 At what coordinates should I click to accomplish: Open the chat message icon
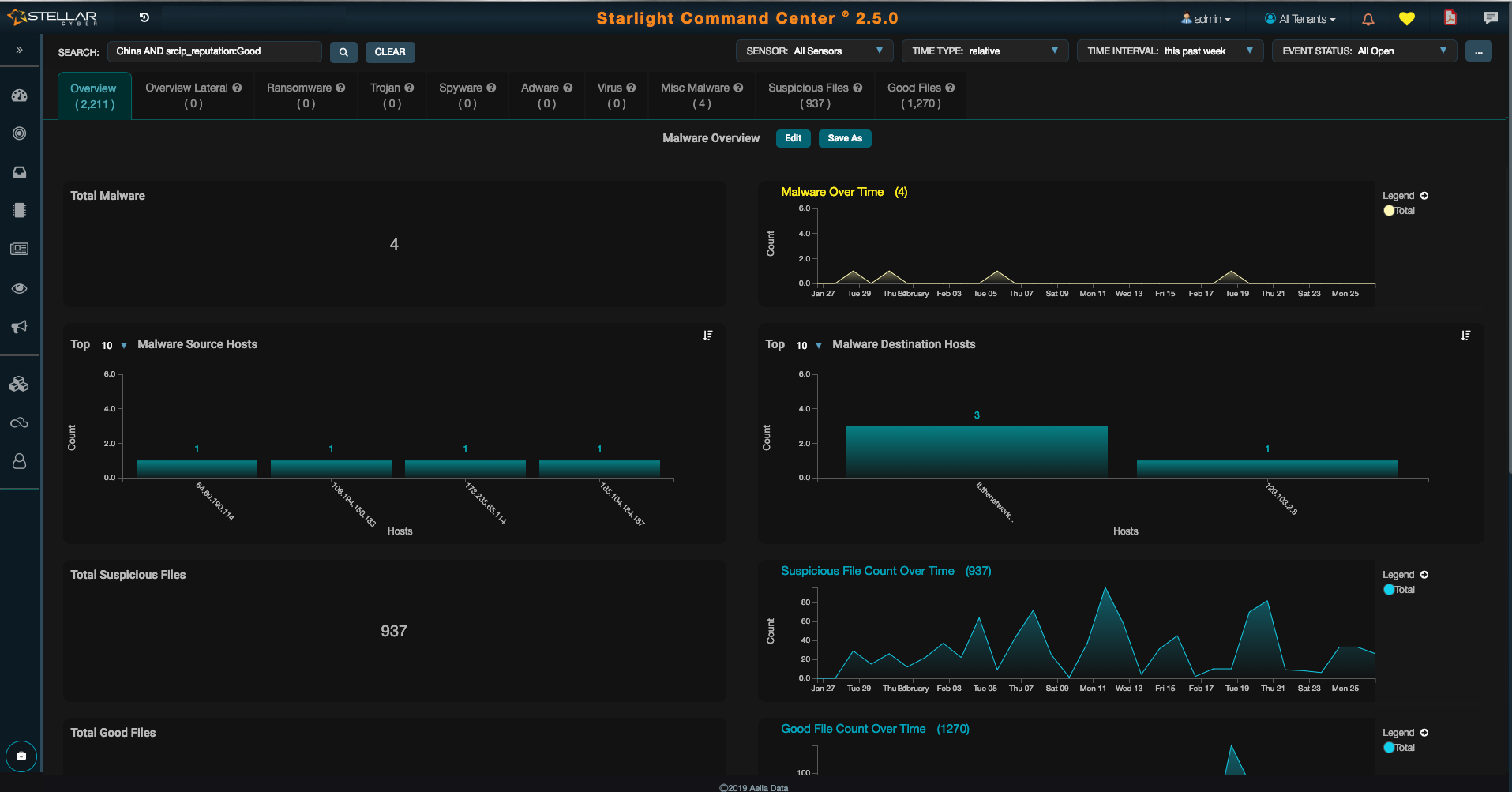pos(1491,17)
